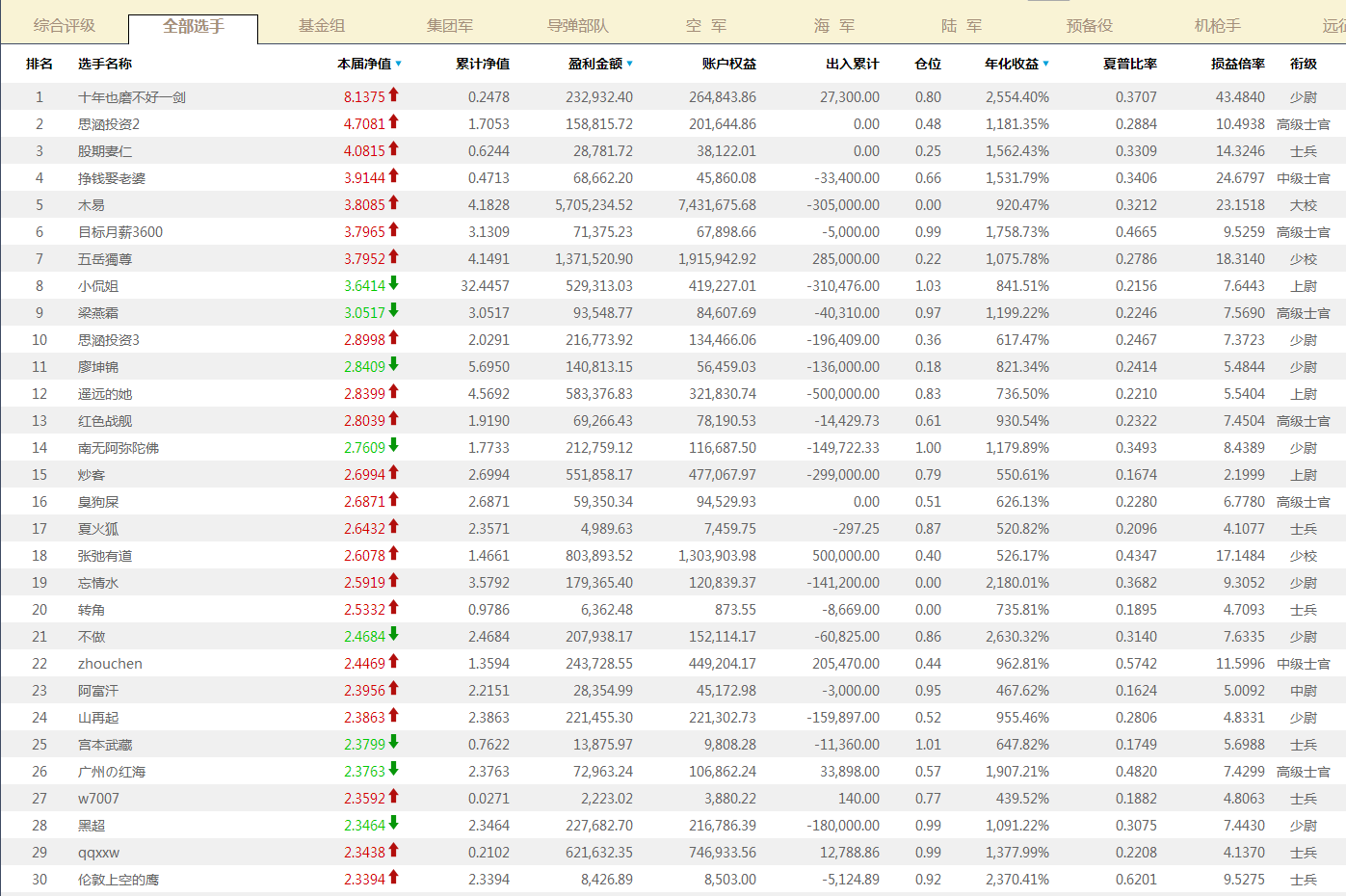Open the 集团军 tab

[x=450, y=26]
